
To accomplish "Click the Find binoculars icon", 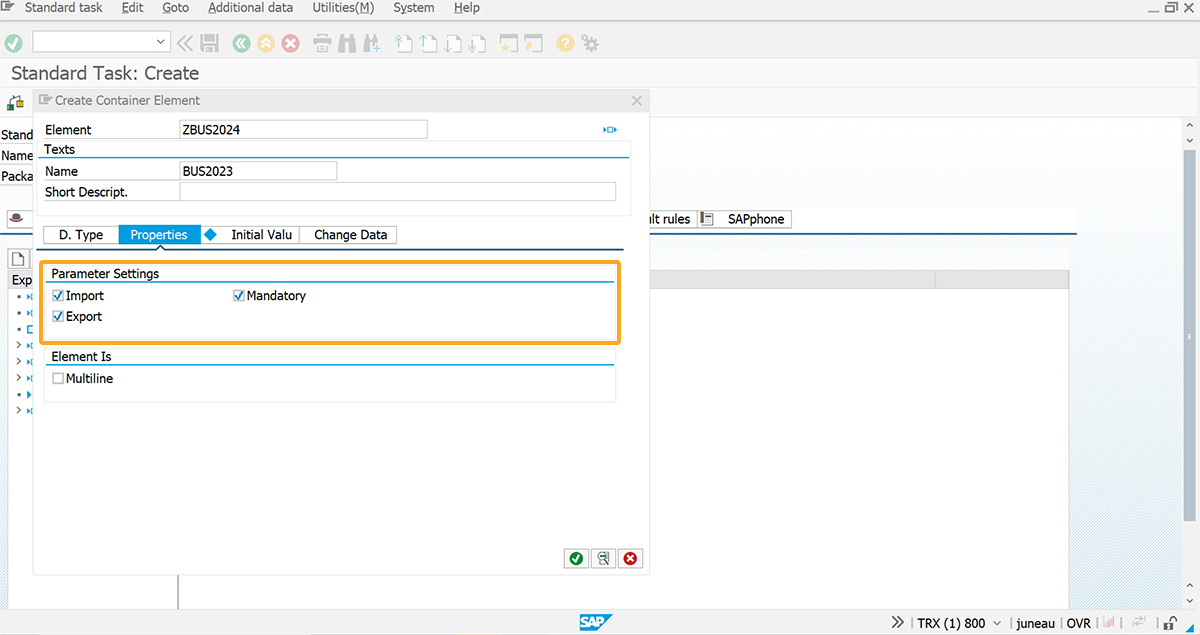I will coord(347,43).
